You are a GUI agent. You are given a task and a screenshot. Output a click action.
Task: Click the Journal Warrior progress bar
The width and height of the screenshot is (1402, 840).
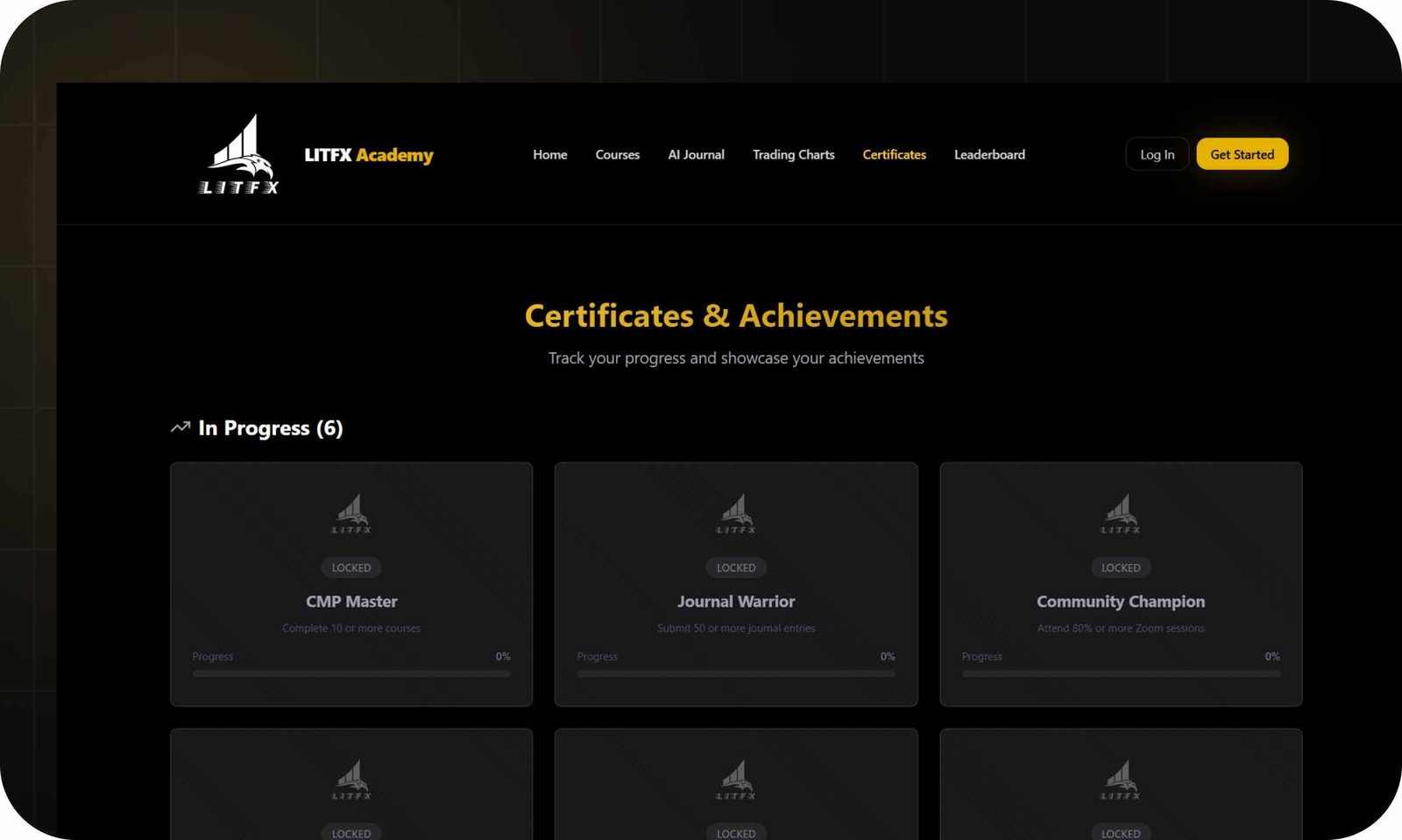[x=736, y=674]
